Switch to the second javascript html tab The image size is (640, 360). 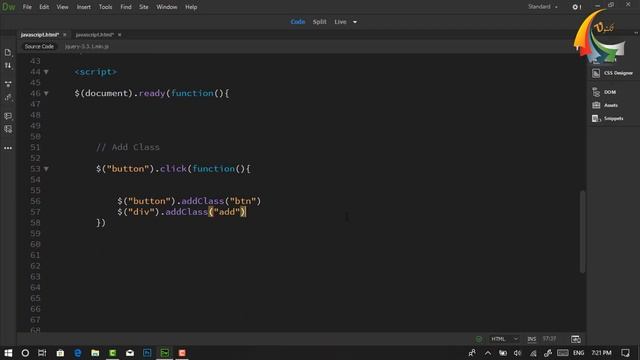[95, 35]
